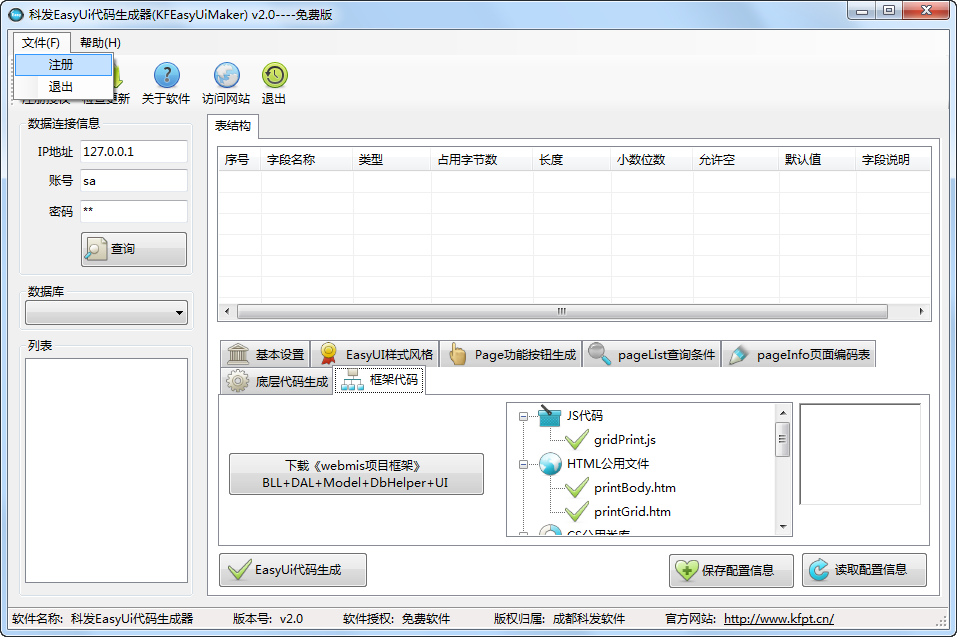The width and height of the screenshot is (957, 637).
Task: Click the gear icon on 底层代码生成 tab
Action: point(237,381)
